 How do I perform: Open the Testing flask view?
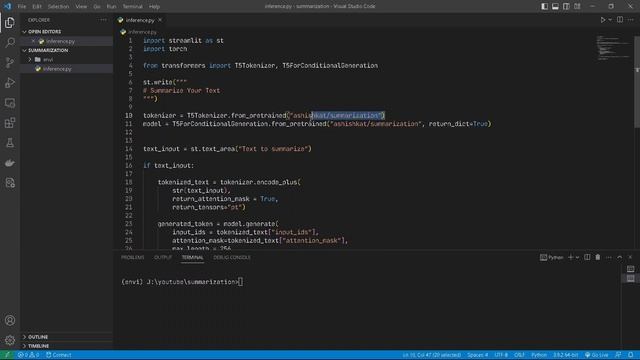pos(10,143)
